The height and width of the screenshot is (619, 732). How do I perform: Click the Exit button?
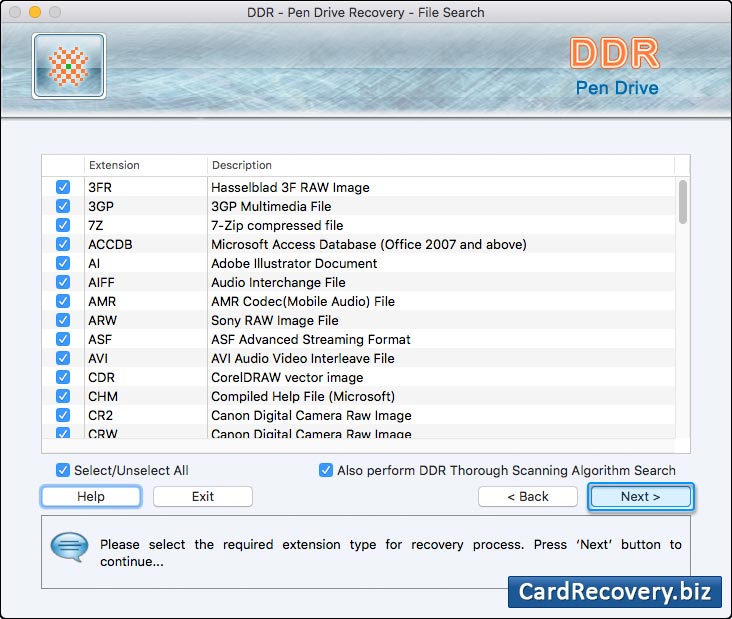click(203, 496)
